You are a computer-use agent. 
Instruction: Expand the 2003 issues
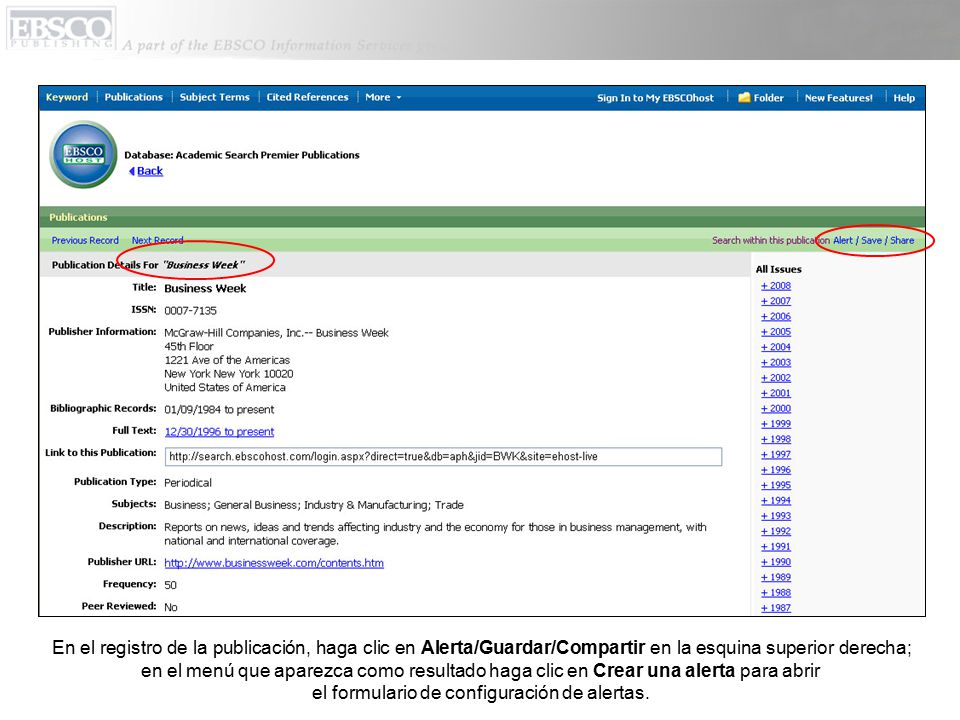click(776, 362)
